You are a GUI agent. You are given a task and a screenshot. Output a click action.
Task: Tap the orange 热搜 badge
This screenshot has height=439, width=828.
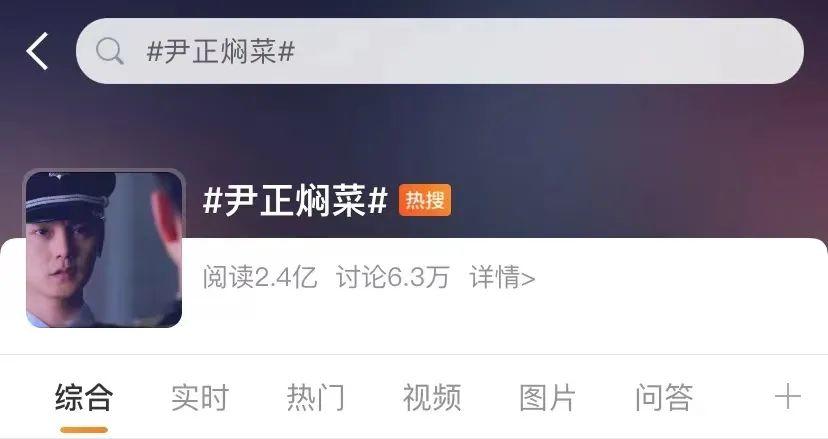(425, 200)
